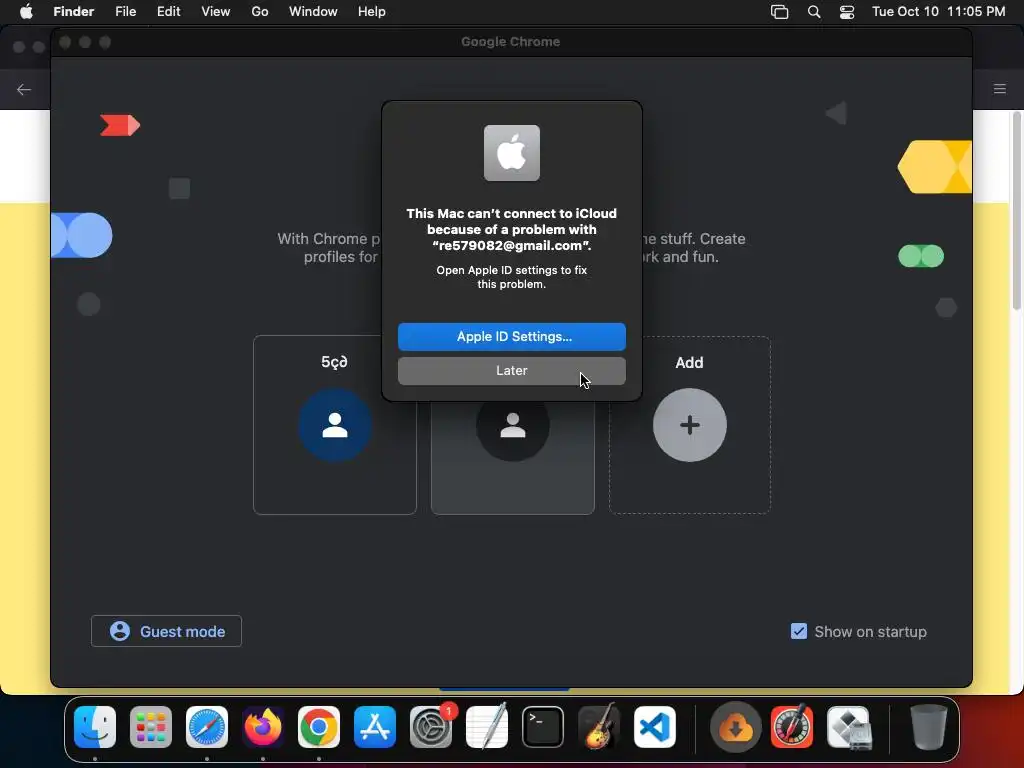Screen dimensions: 1024x768
Task: Launch Safari from the Dock
Action: click(207, 727)
